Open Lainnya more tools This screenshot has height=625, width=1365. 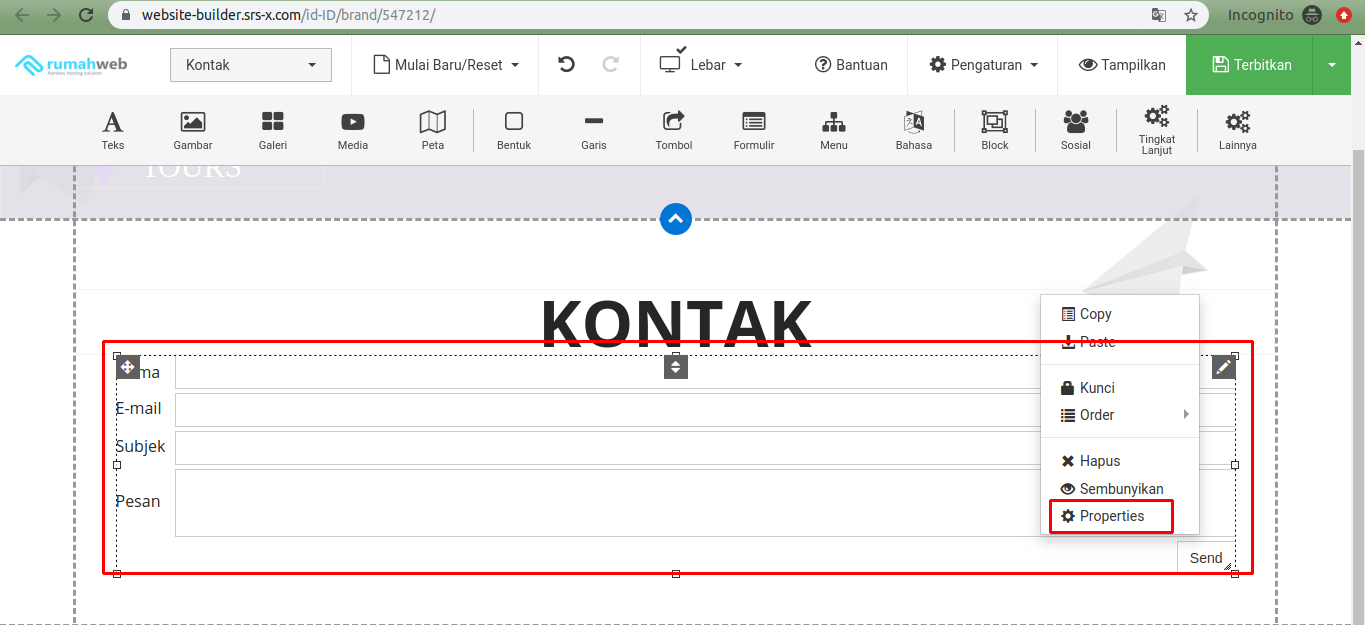tap(1238, 131)
